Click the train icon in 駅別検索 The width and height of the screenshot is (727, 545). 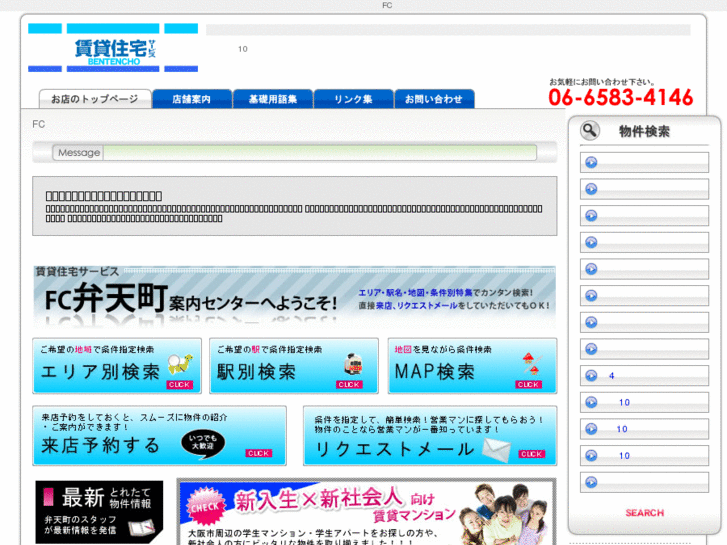(353, 364)
